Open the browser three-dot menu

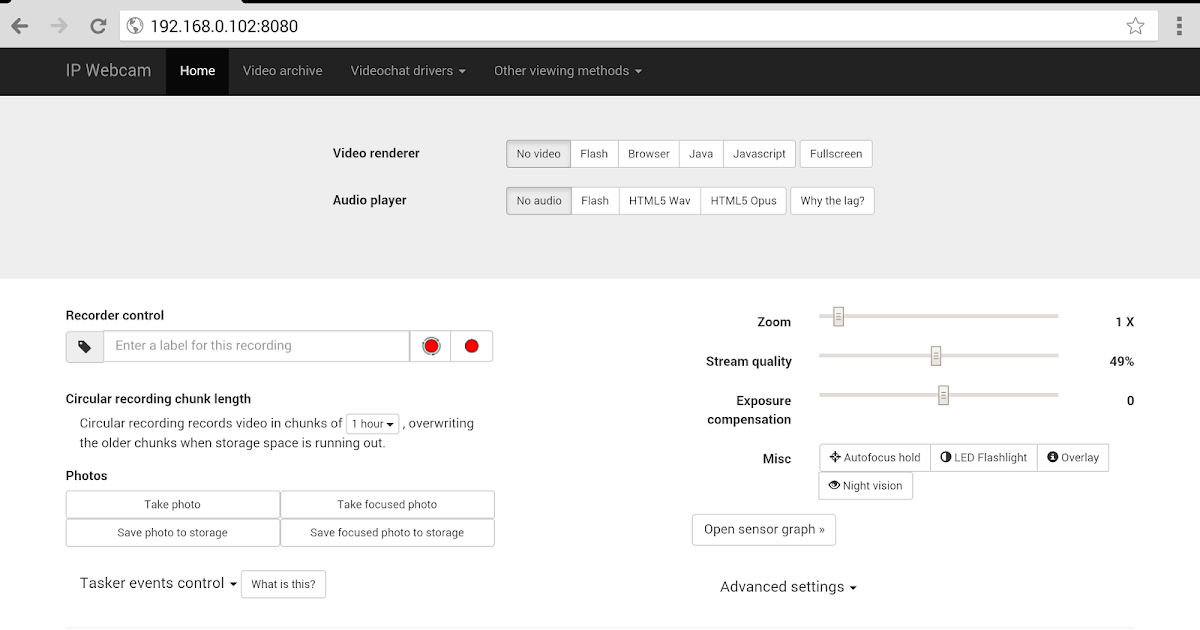1180,26
